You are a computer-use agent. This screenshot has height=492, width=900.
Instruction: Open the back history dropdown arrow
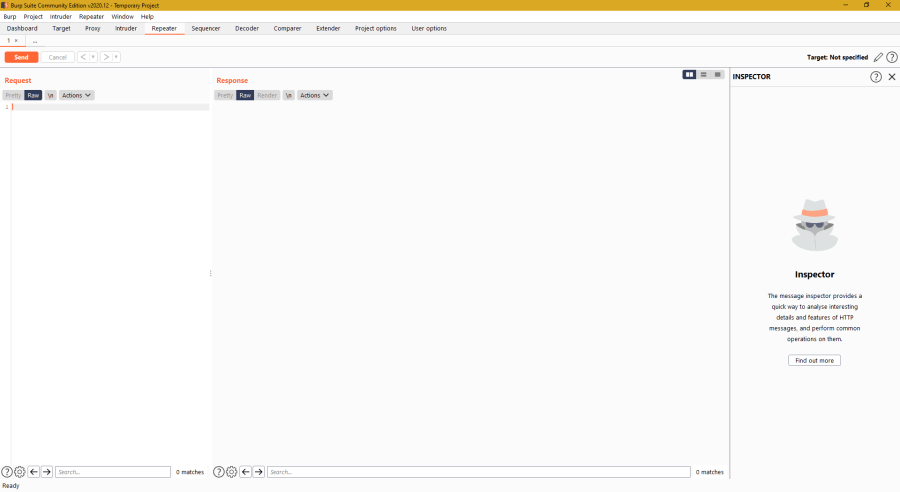click(94, 57)
